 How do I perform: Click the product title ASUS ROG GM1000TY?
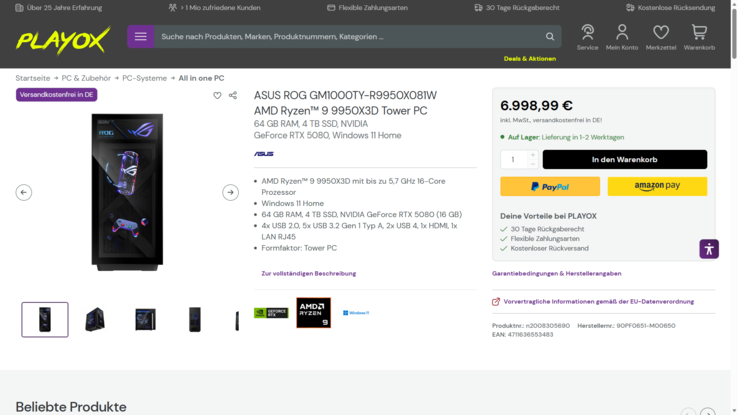pos(345,103)
